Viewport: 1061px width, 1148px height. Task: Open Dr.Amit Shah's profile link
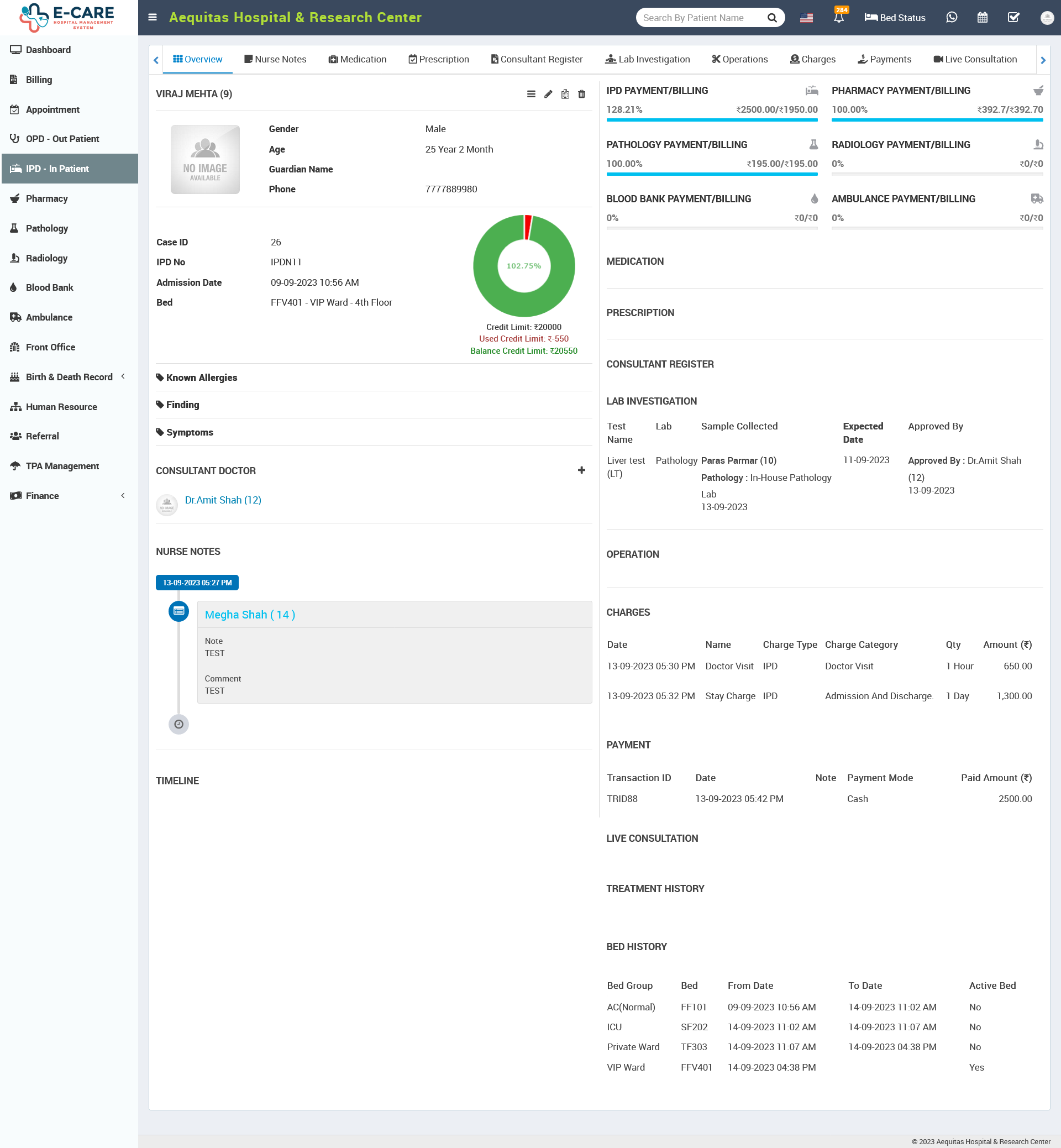click(223, 500)
